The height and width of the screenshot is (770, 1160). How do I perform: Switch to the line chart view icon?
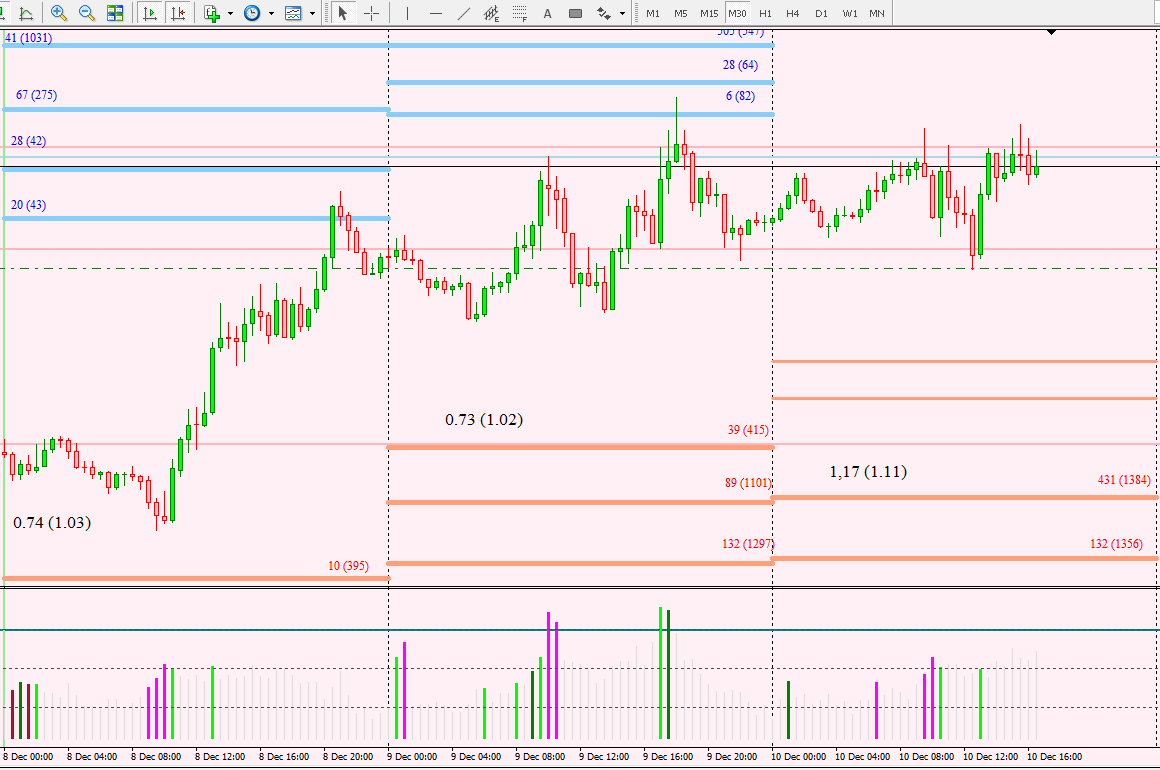pyautogui.click(x=26, y=13)
